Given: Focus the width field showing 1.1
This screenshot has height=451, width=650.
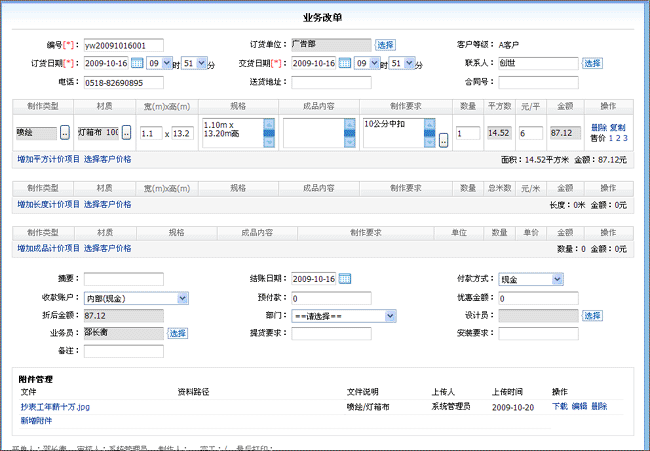Looking at the screenshot, I should (151, 133).
